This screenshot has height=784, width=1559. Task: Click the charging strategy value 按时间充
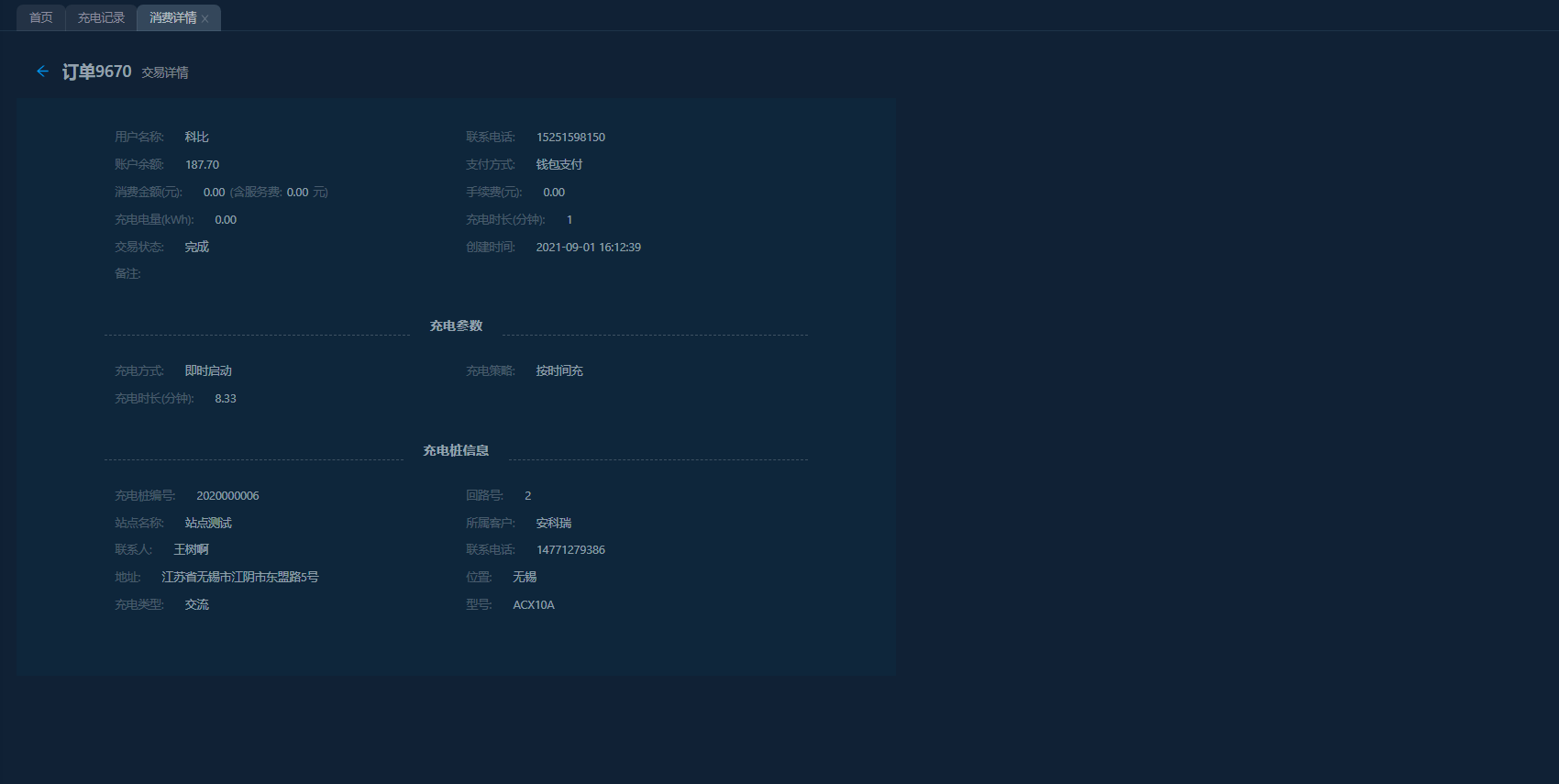pos(558,371)
